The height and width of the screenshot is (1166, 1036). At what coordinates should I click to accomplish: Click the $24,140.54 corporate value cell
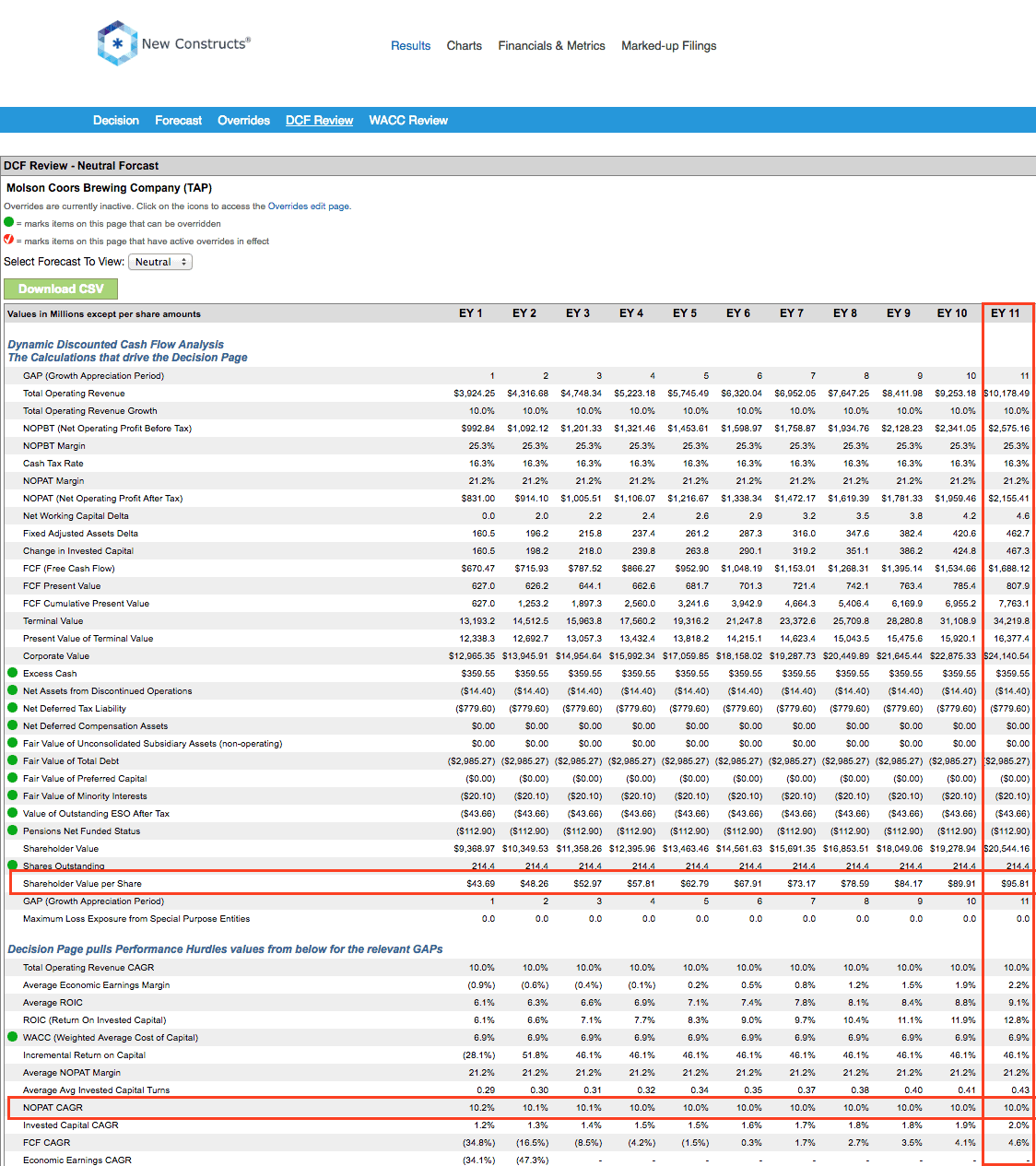pos(1007,655)
